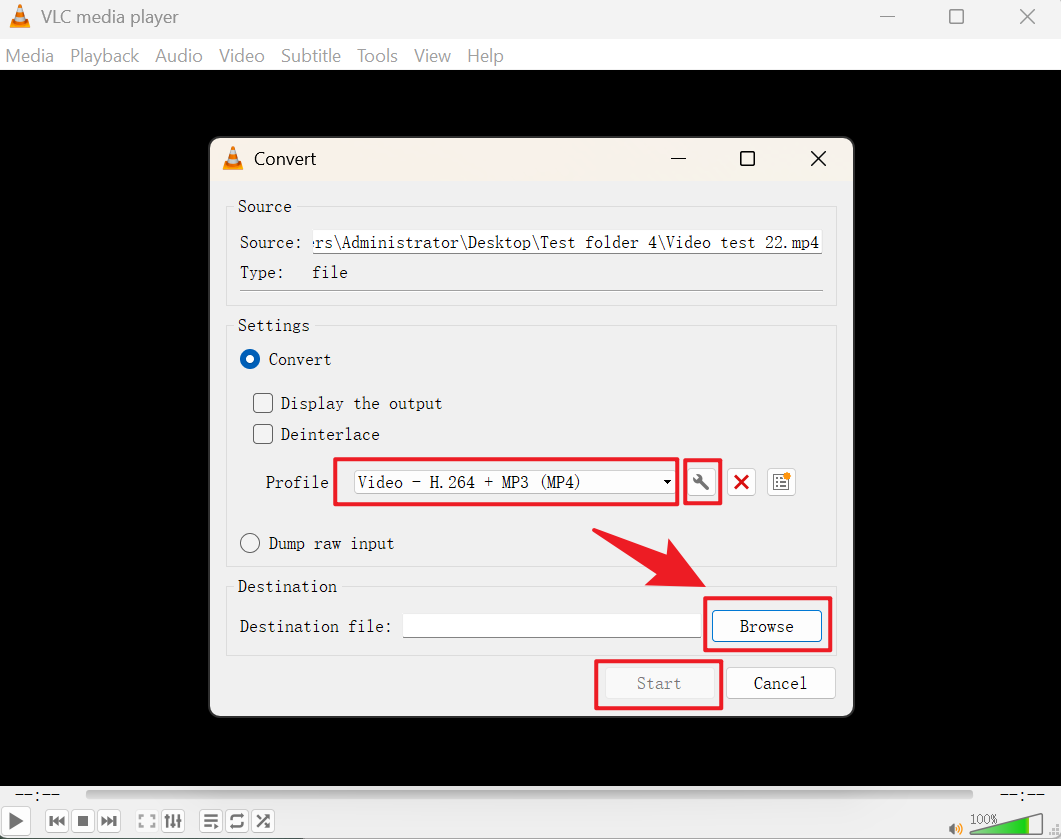Minimize the Convert dialog
Screen dimensions: 1061x839
point(678,158)
